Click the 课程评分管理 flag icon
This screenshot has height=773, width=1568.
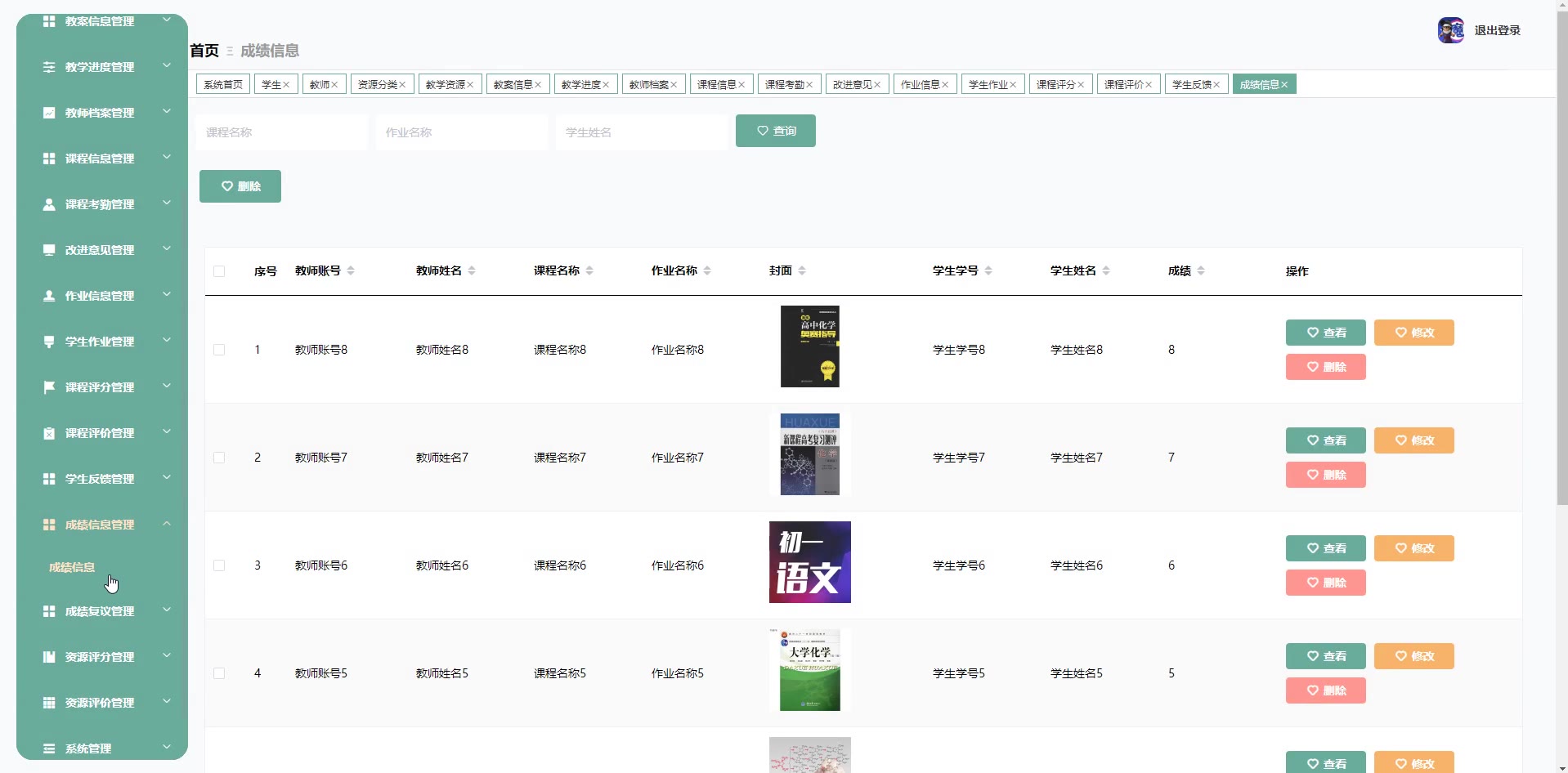pyautogui.click(x=49, y=387)
